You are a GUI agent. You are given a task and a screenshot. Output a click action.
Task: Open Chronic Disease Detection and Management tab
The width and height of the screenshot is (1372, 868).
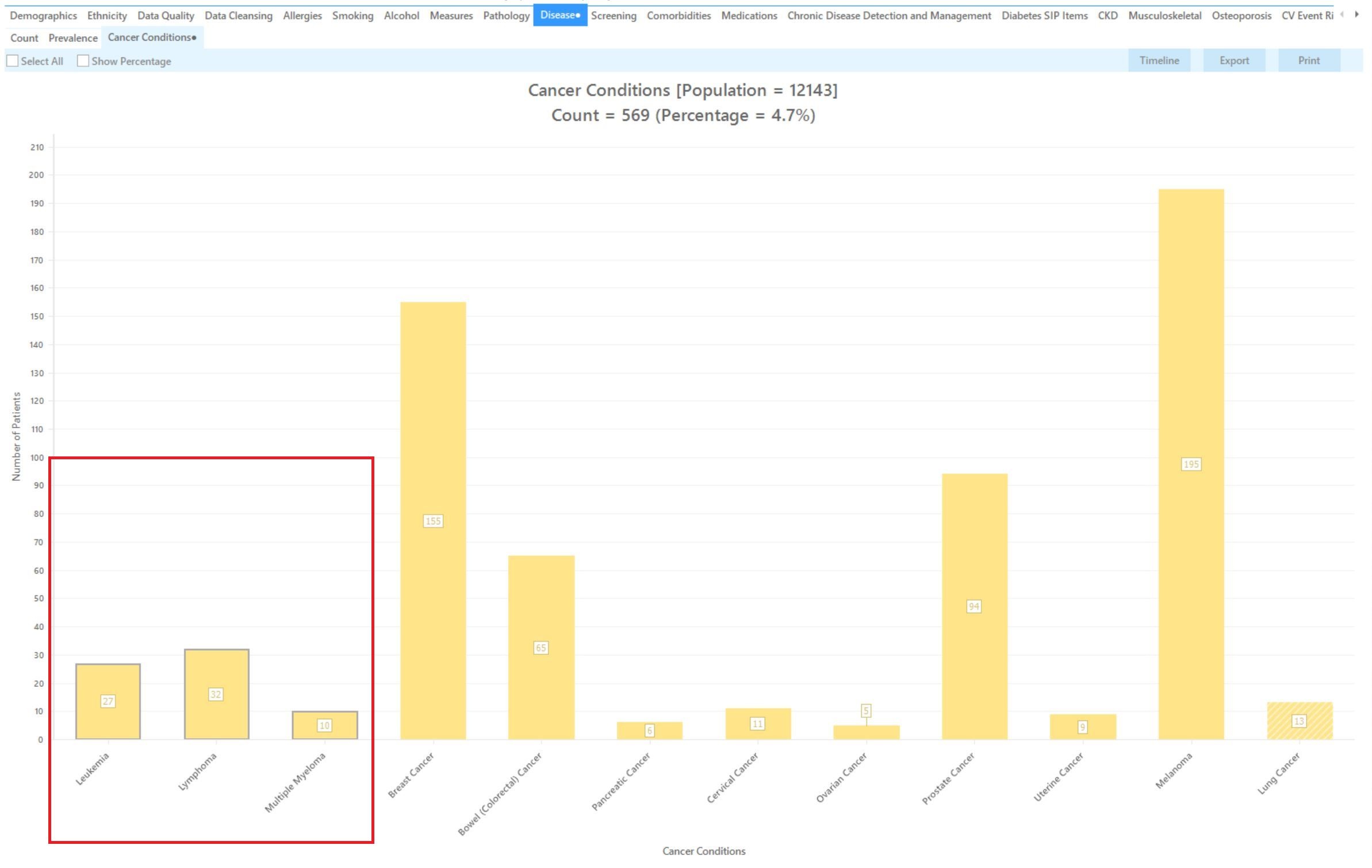tap(889, 16)
